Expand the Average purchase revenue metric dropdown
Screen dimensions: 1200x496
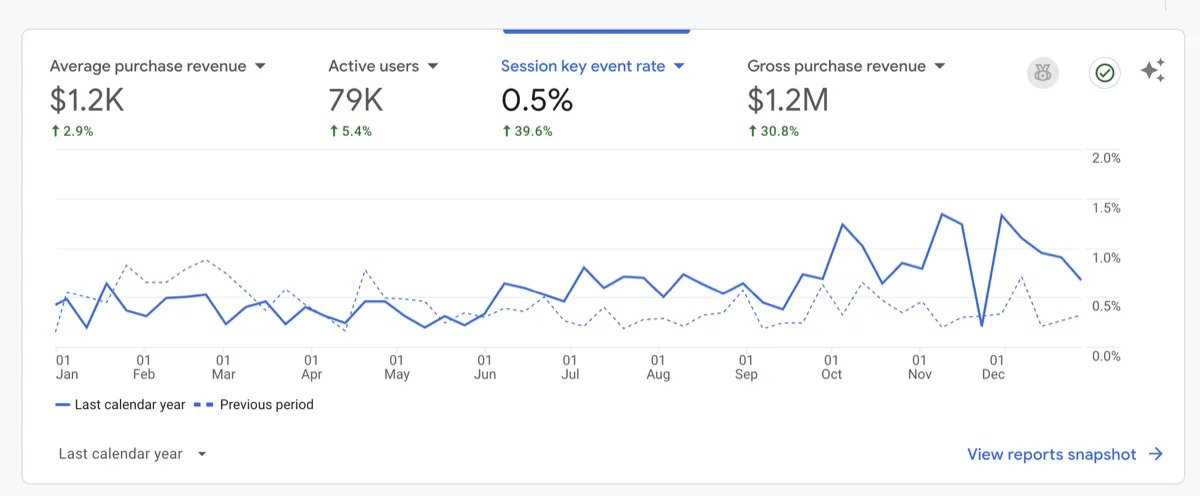(260, 66)
